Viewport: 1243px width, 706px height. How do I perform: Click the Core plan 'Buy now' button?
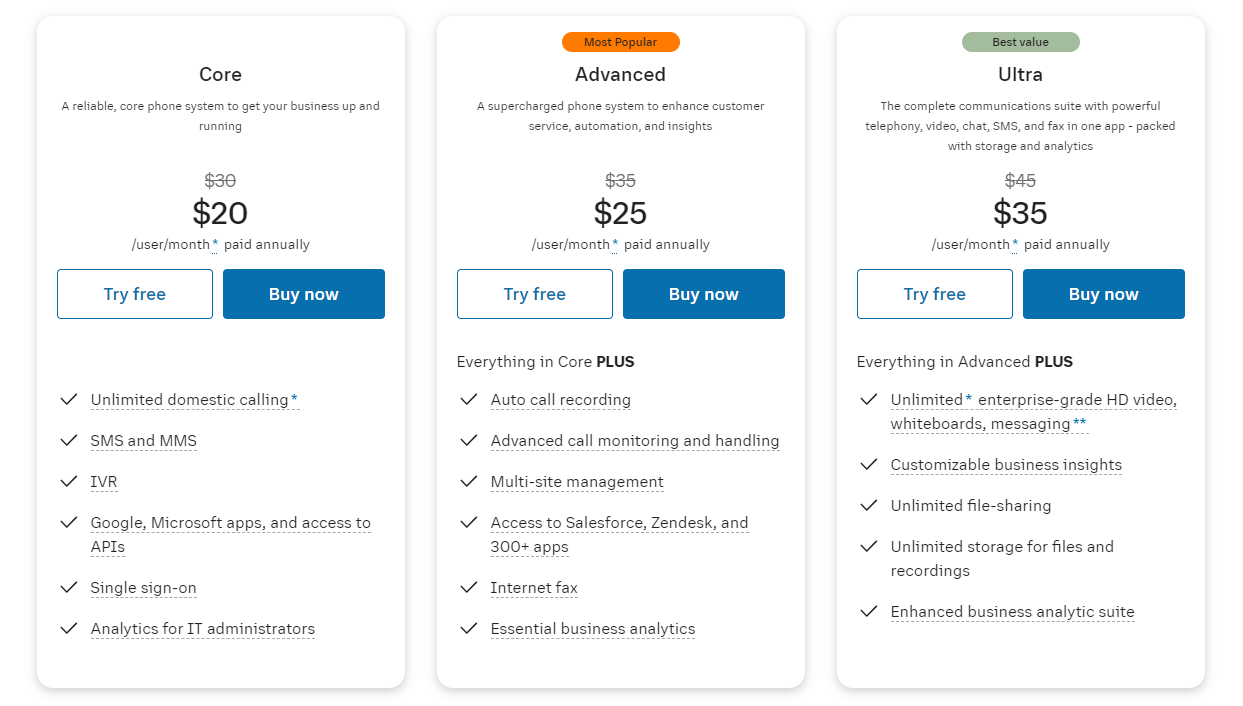point(303,294)
